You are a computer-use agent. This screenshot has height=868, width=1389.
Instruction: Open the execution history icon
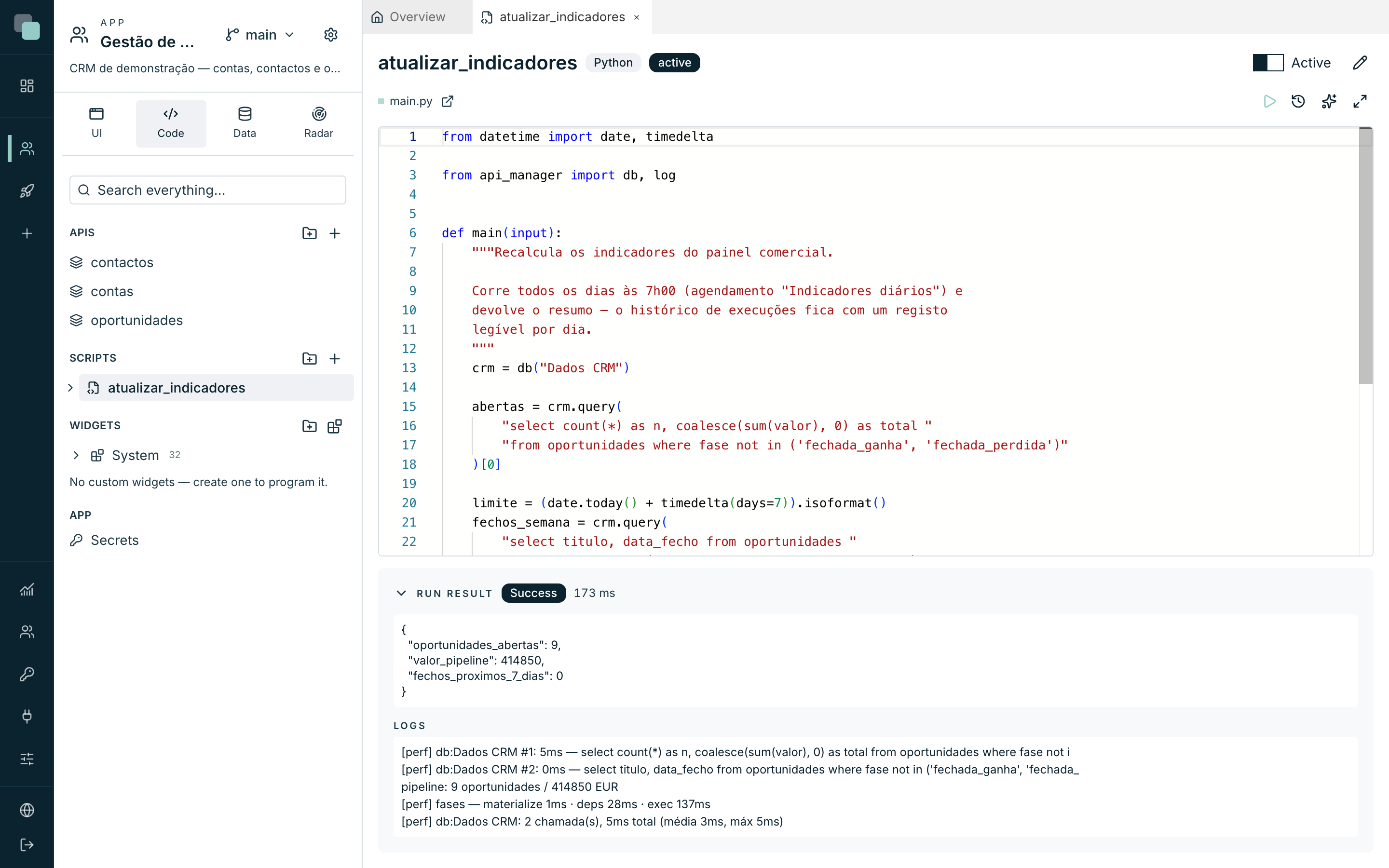click(x=1298, y=102)
